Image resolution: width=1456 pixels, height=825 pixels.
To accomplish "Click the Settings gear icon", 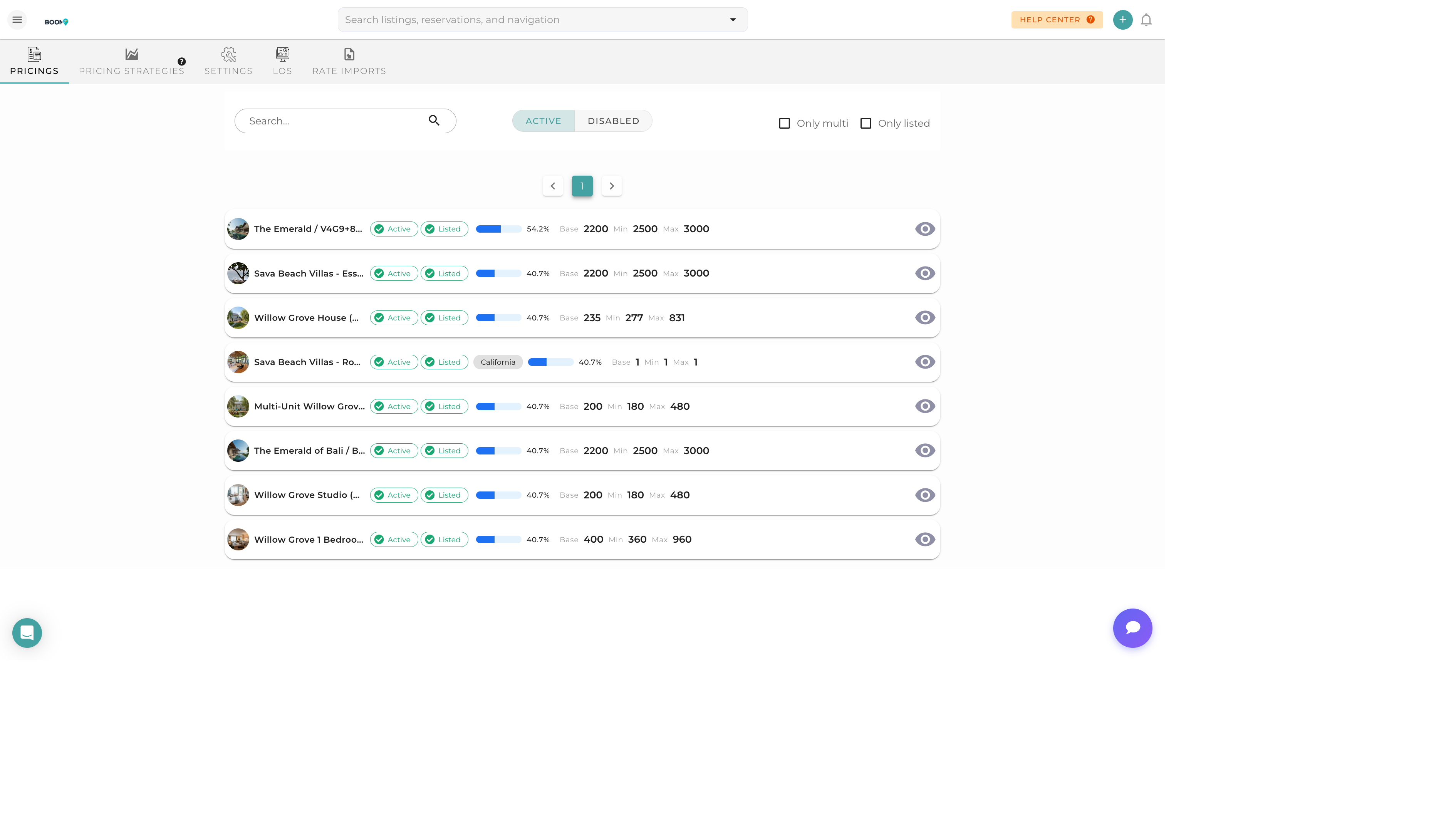I will (229, 54).
